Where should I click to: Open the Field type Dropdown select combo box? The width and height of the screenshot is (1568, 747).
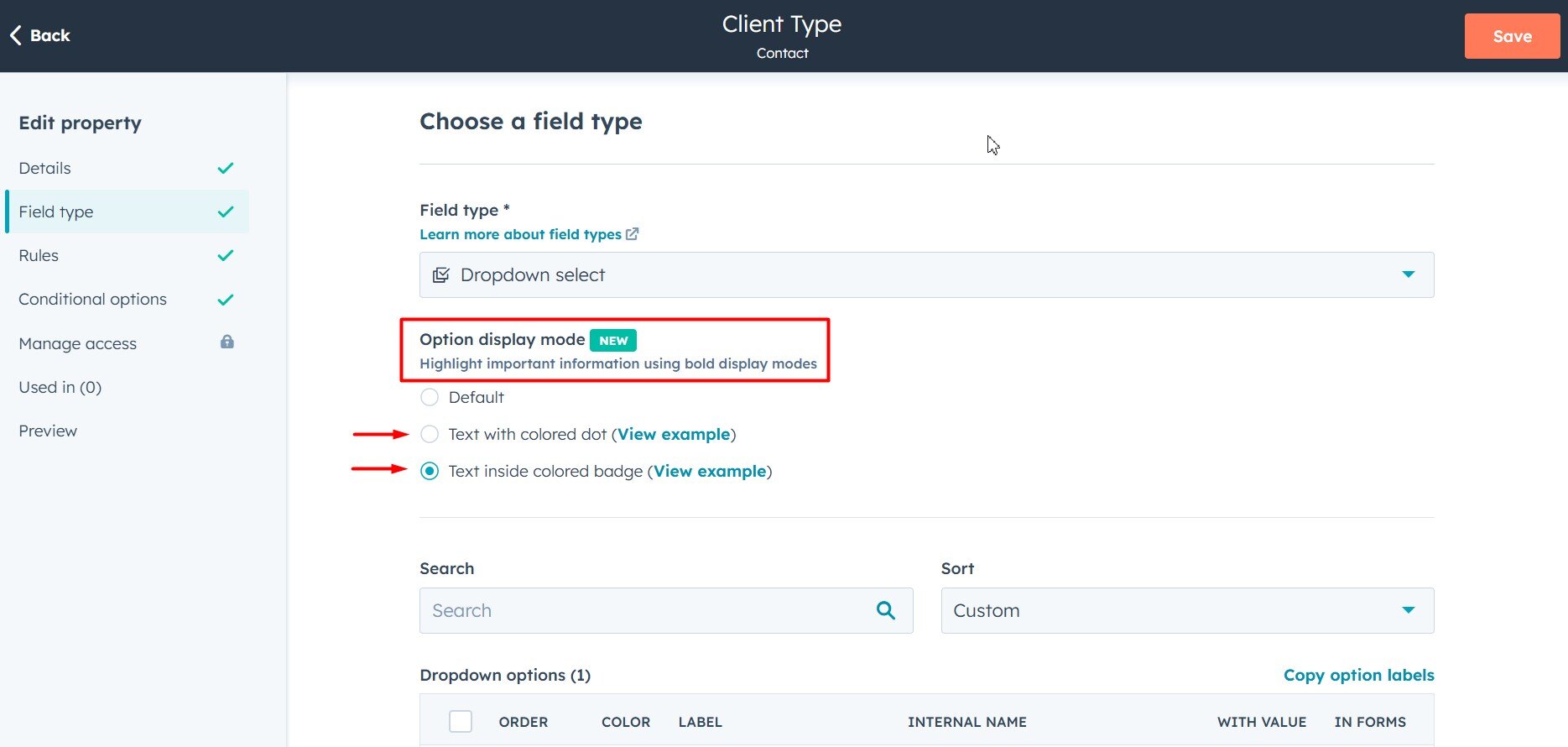[926, 274]
